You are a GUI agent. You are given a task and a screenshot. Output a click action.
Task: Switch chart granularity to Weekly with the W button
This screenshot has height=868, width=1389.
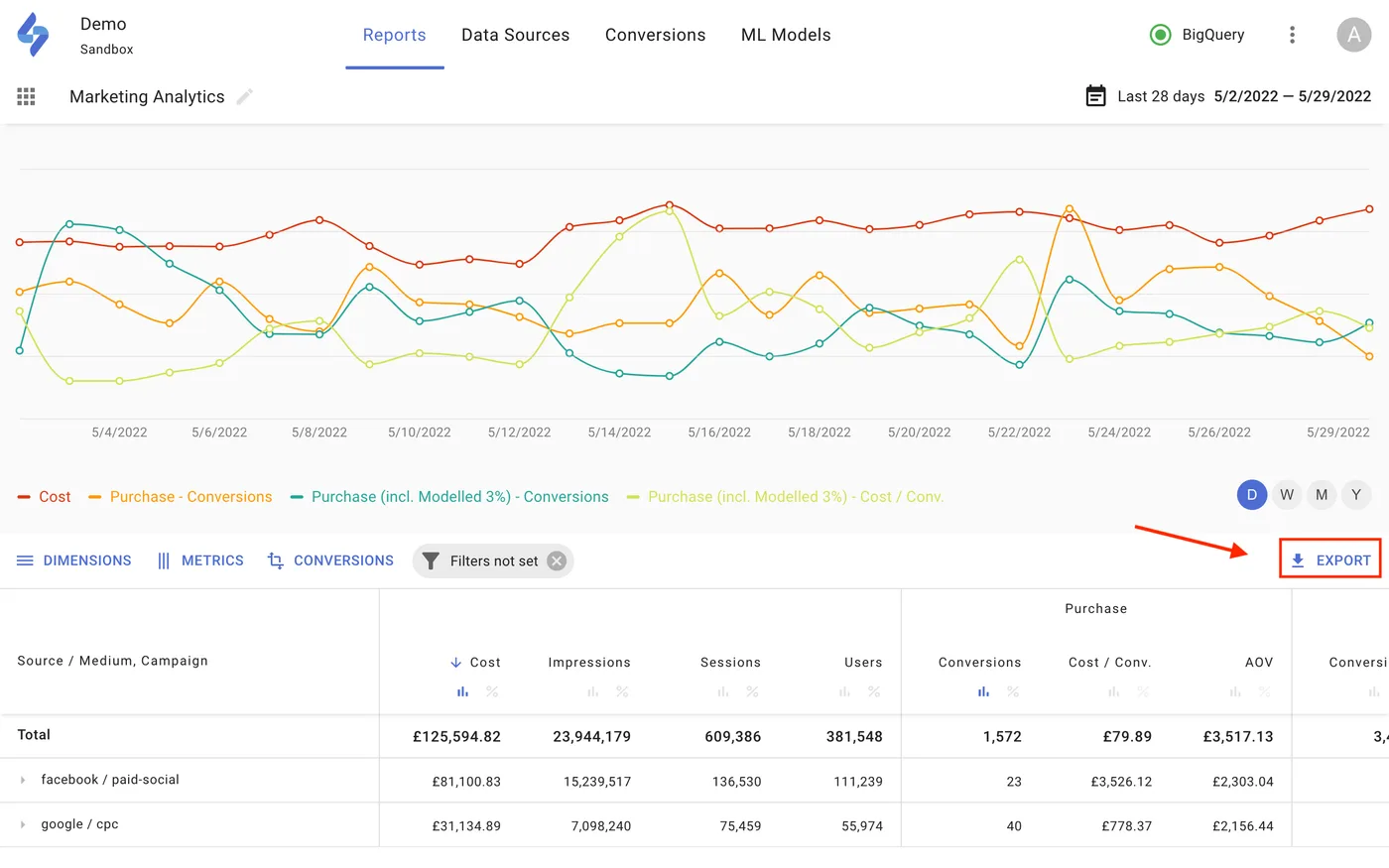pos(1287,494)
